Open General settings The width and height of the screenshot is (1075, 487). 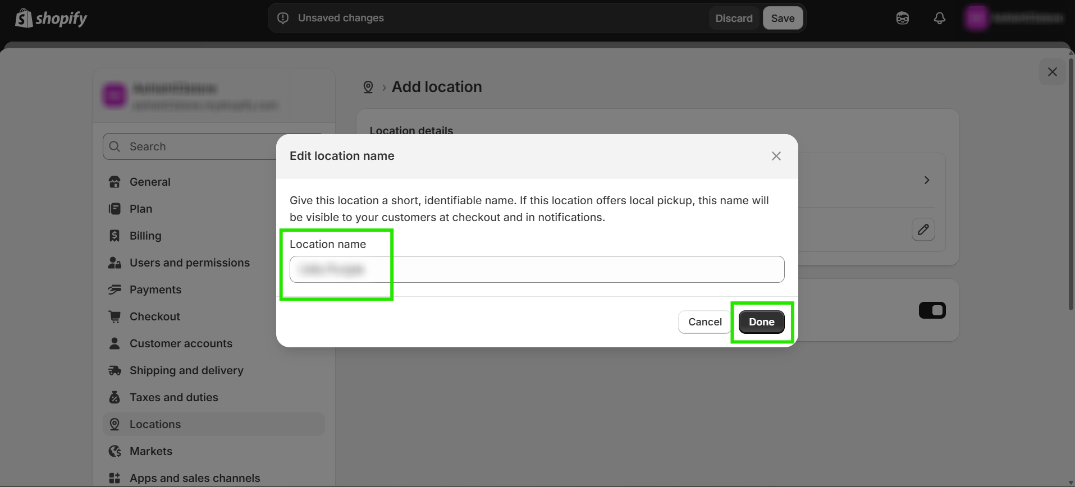pyautogui.click(x=150, y=182)
